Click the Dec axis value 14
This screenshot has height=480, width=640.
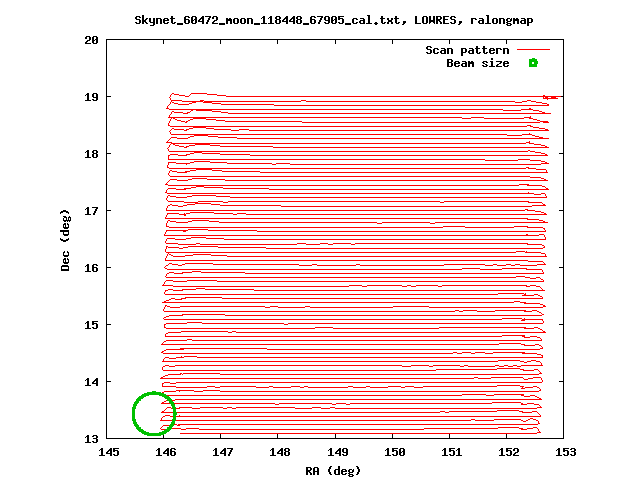91,382
